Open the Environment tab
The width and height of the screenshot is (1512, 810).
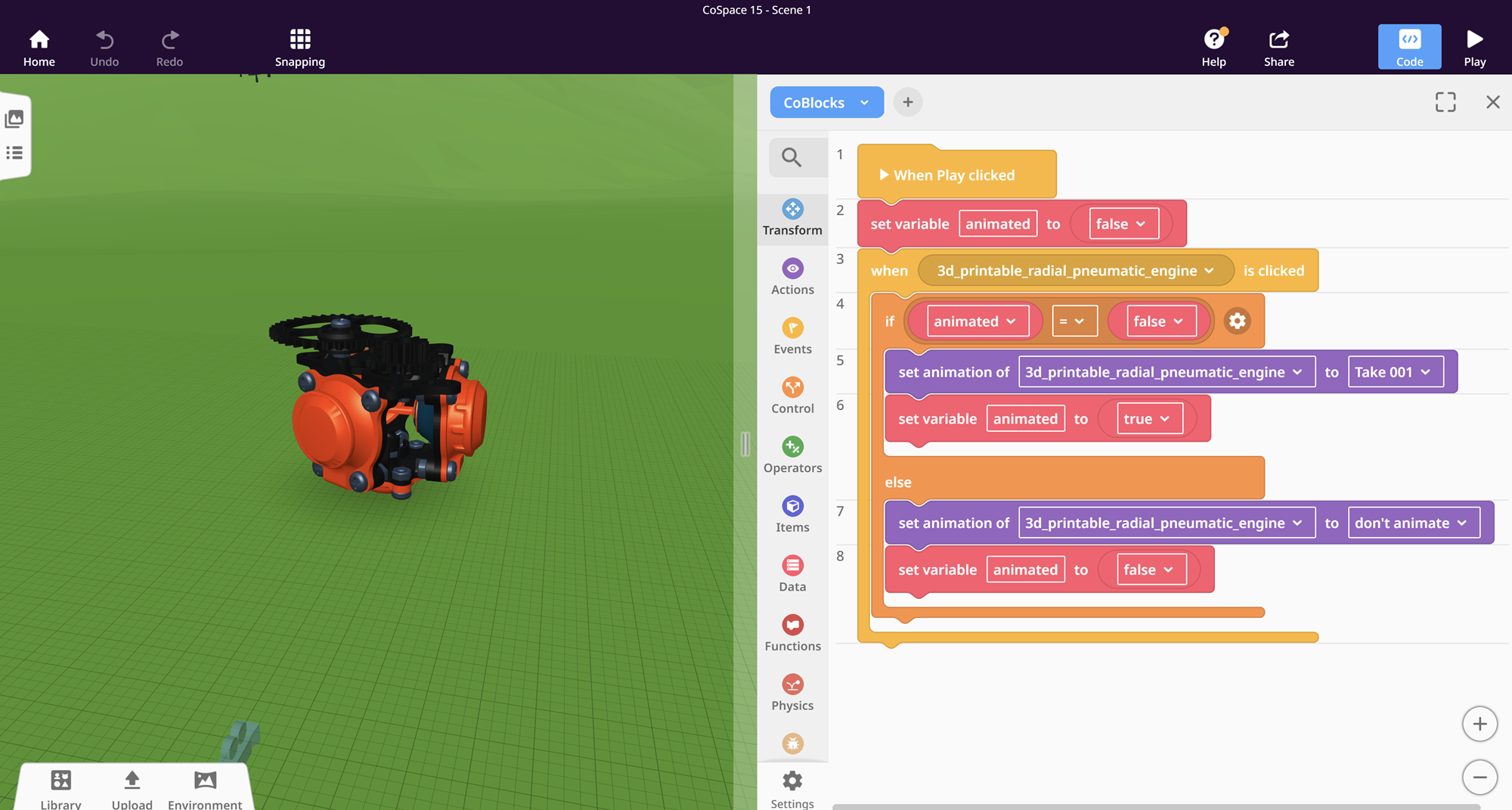pos(205,789)
